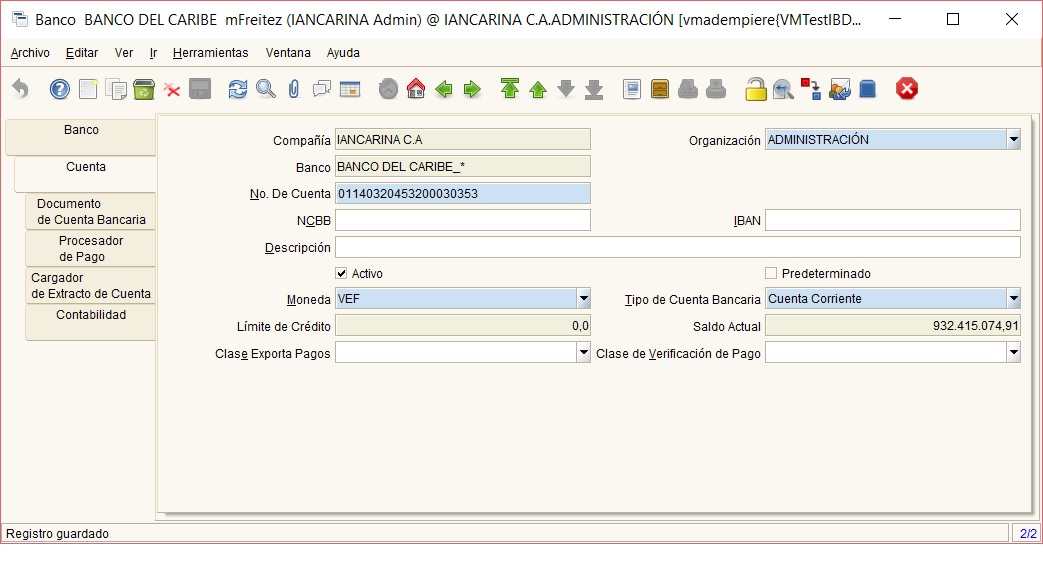Click the Registro guardado status message
The image size is (1043, 570).
click(57, 533)
